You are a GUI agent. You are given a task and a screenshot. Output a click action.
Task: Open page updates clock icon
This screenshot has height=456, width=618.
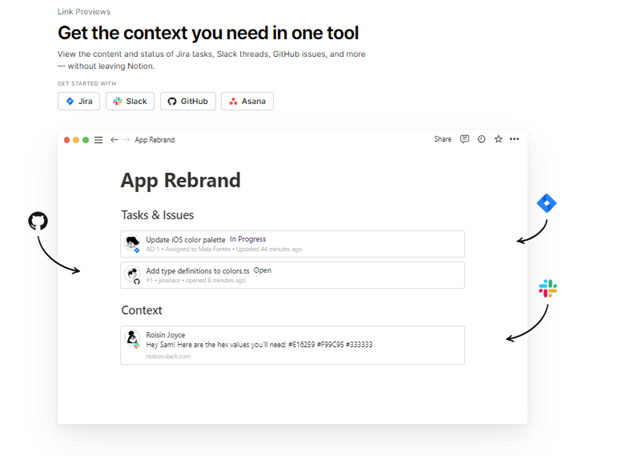click(x=481, y=140)
